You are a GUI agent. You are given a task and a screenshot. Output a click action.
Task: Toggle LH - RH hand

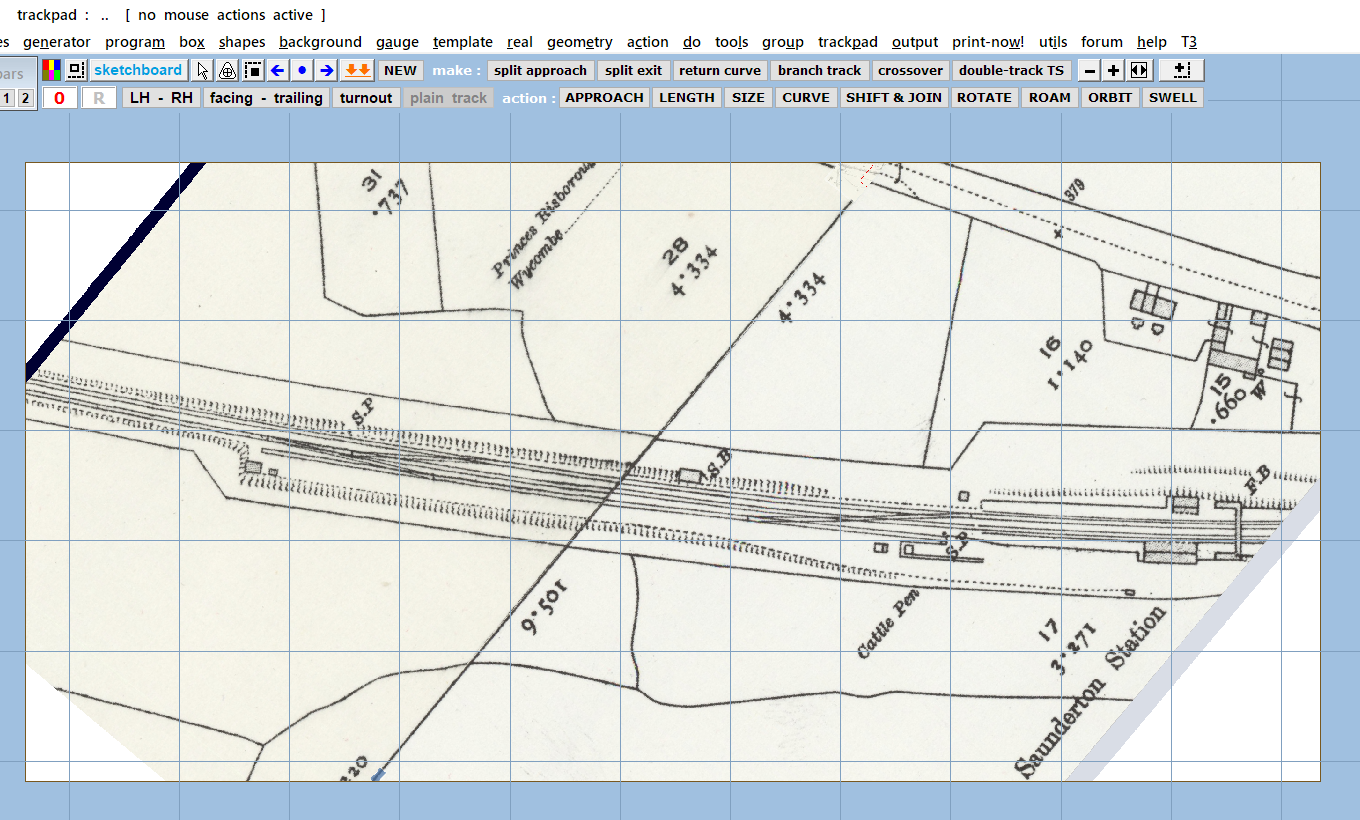162,97
